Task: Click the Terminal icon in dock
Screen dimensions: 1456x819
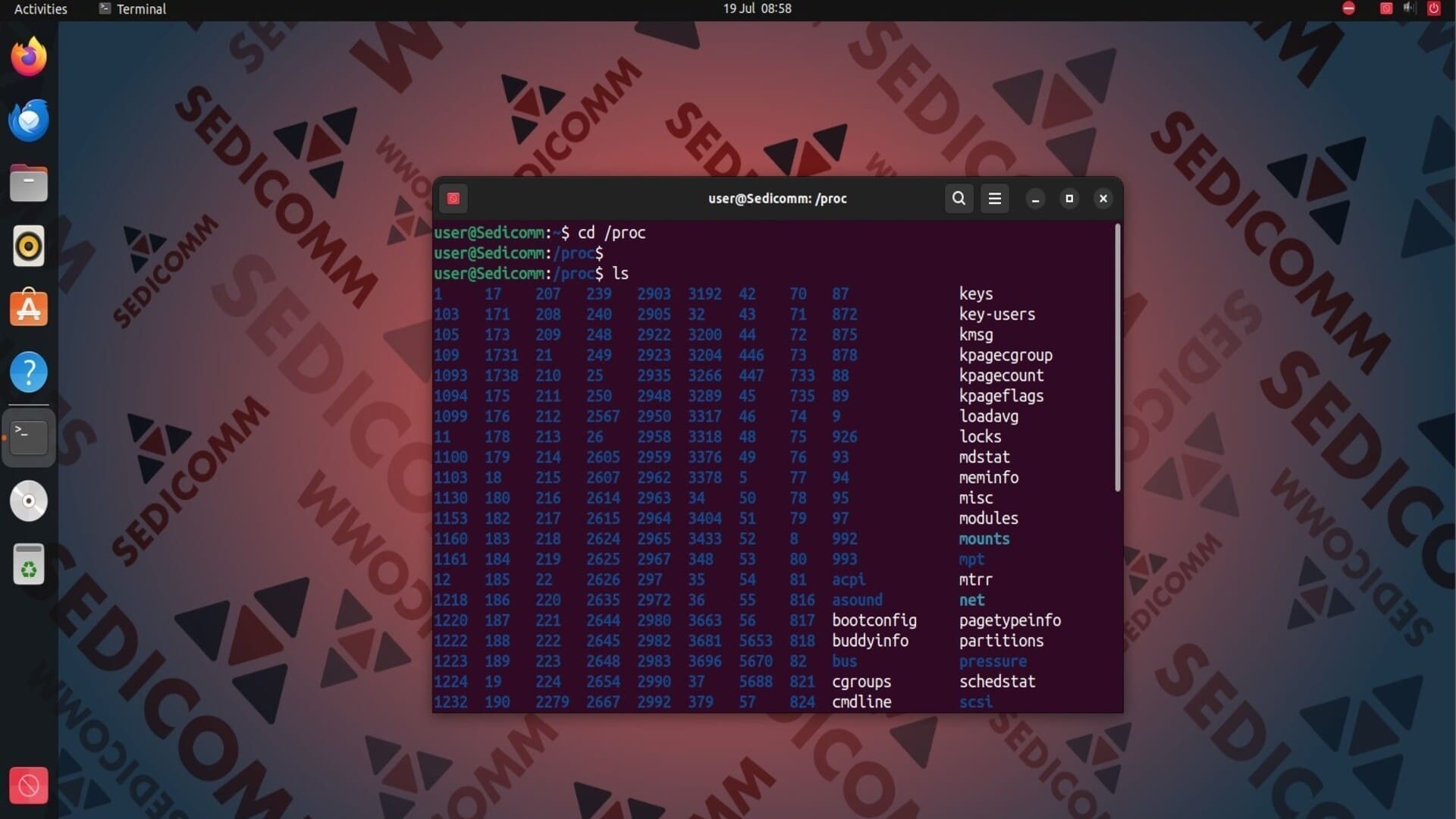Action: [29, 438]
